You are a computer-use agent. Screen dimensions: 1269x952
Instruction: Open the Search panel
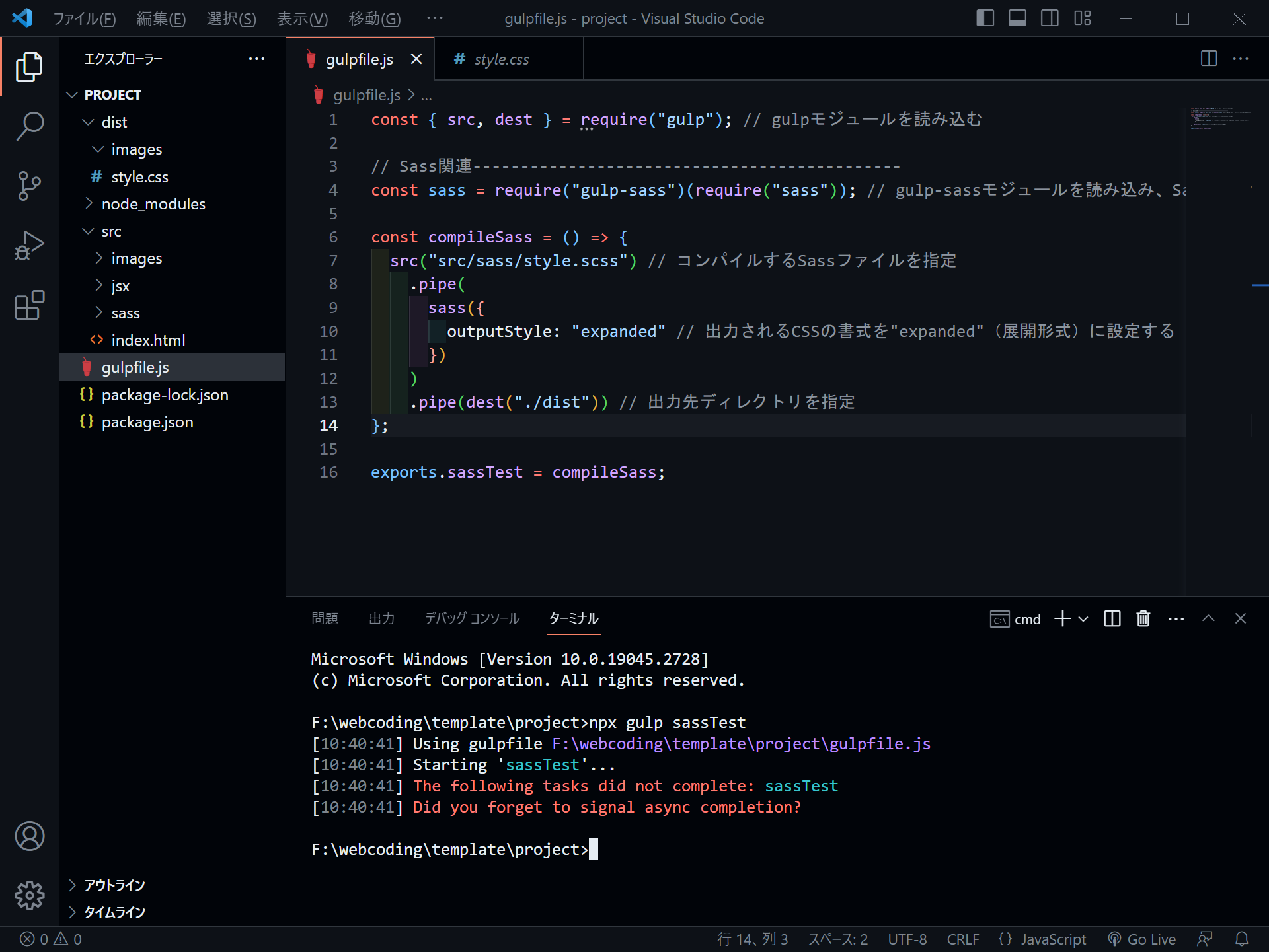pos(30,126)
